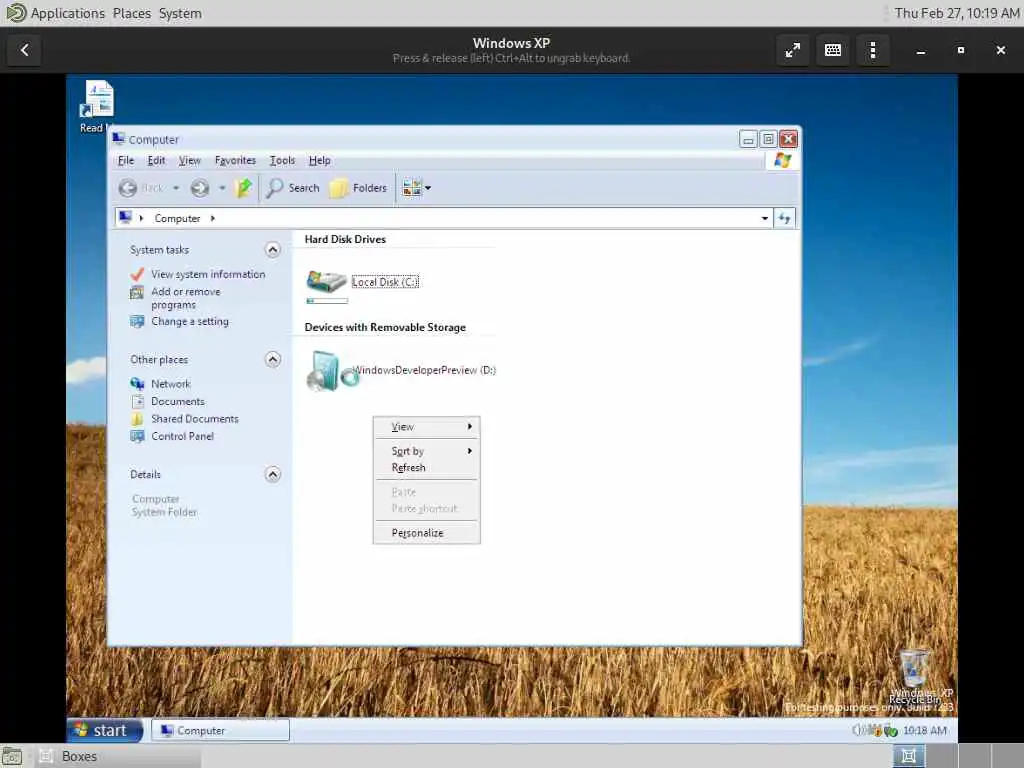Viewport: 1024px width, 768px height.
Task: Expand the address bar dropdown
Action: (x=765, y=218)
